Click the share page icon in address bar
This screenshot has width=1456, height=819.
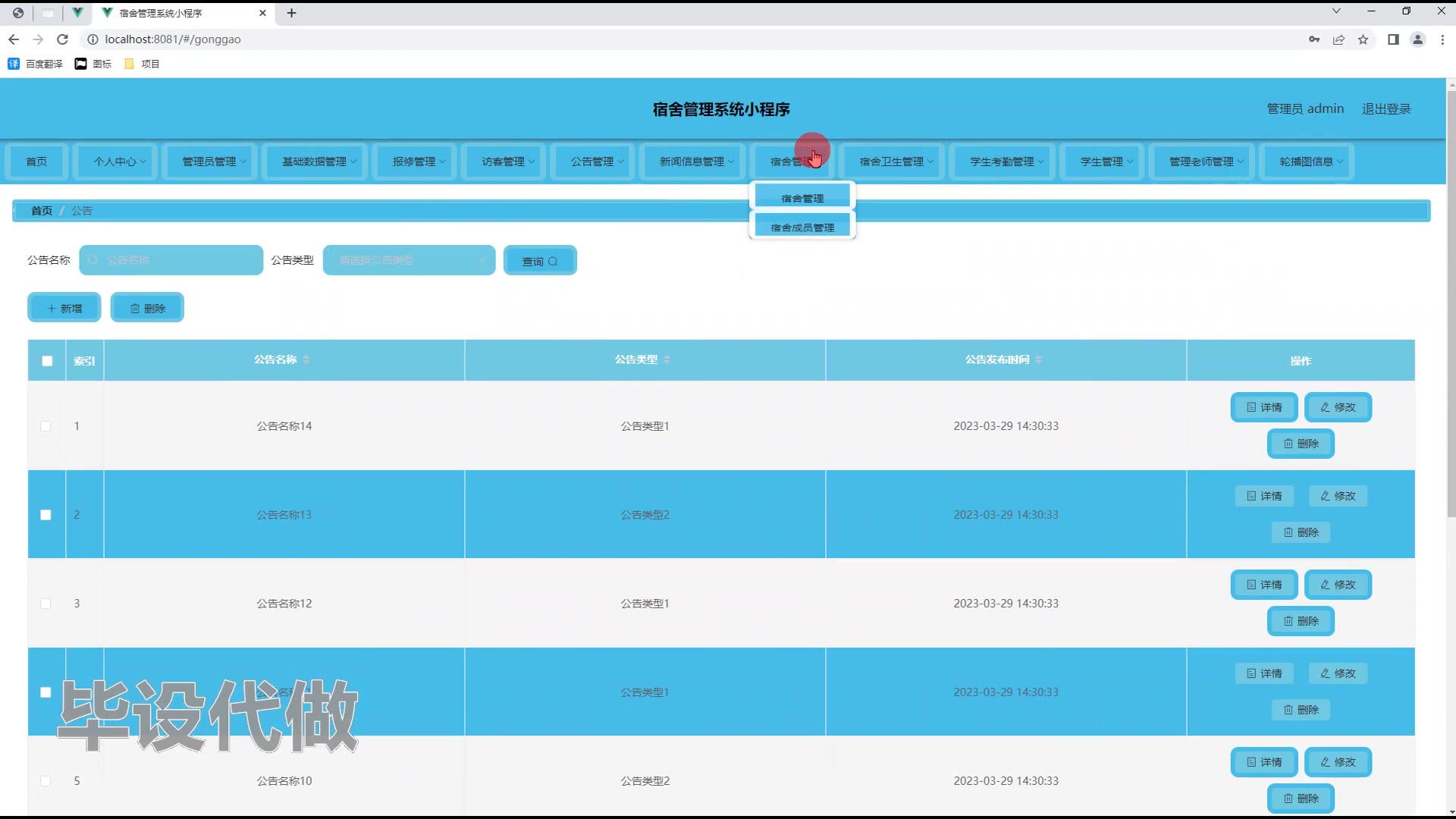(1338, 39)
